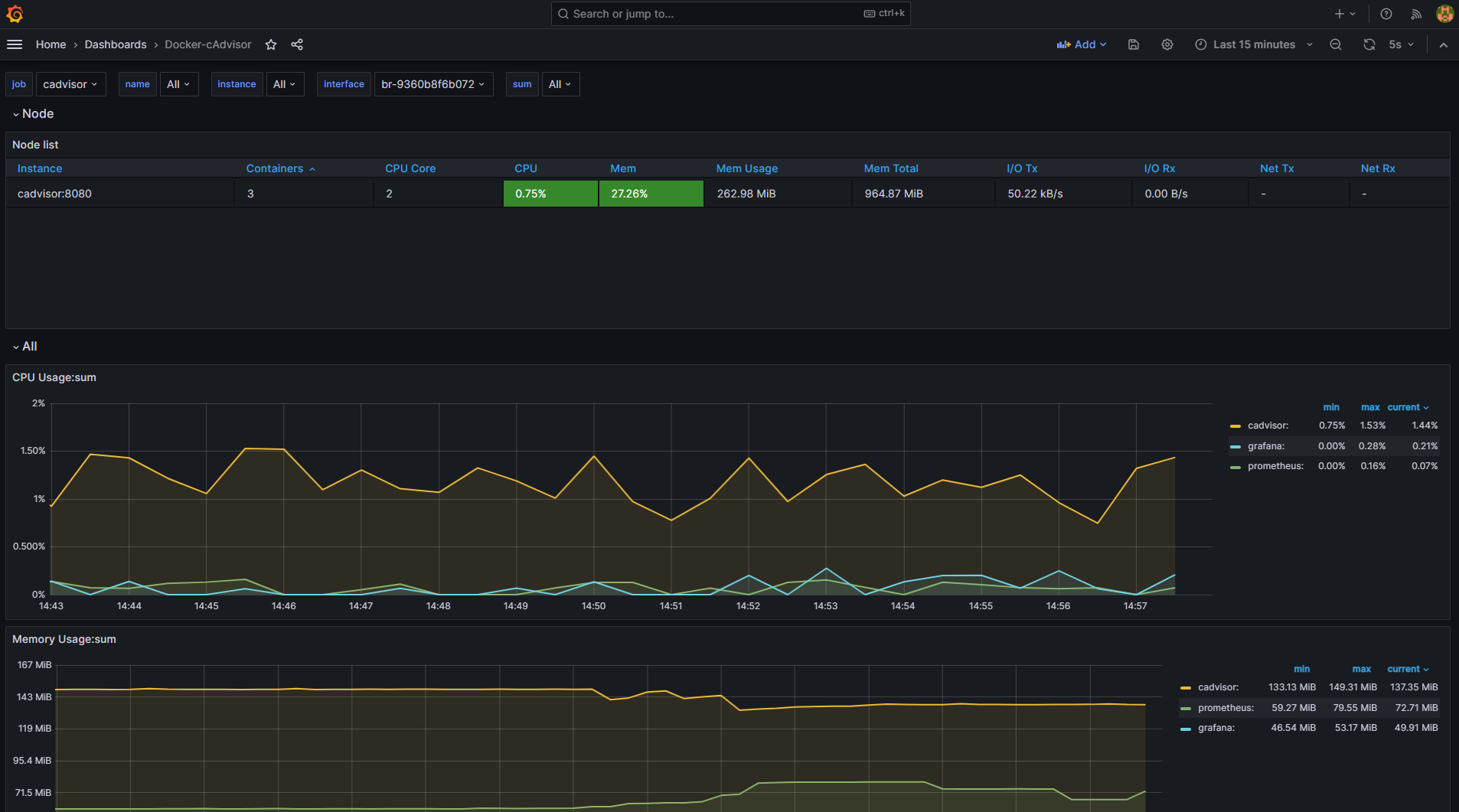Zoom out the time range
The image size is (1459, 812).
pyautogui.click(x=1336, y=44)
